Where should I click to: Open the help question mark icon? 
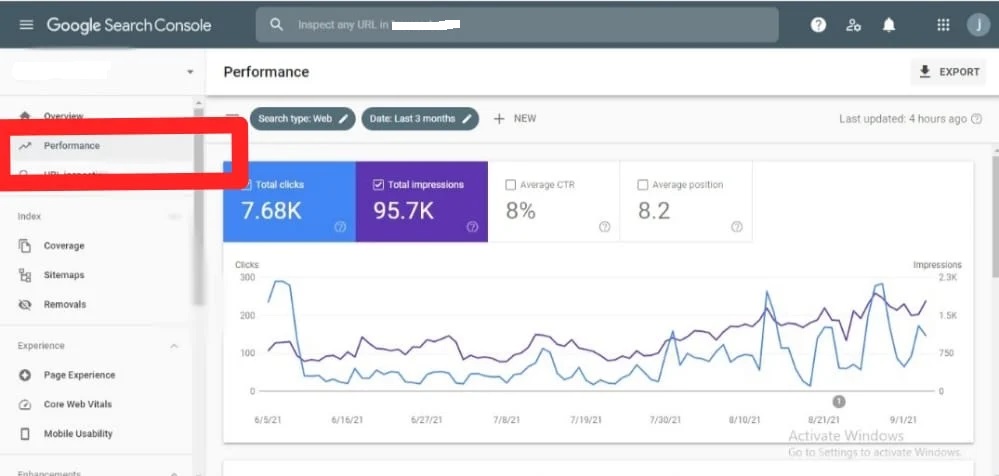pos(818,25)
